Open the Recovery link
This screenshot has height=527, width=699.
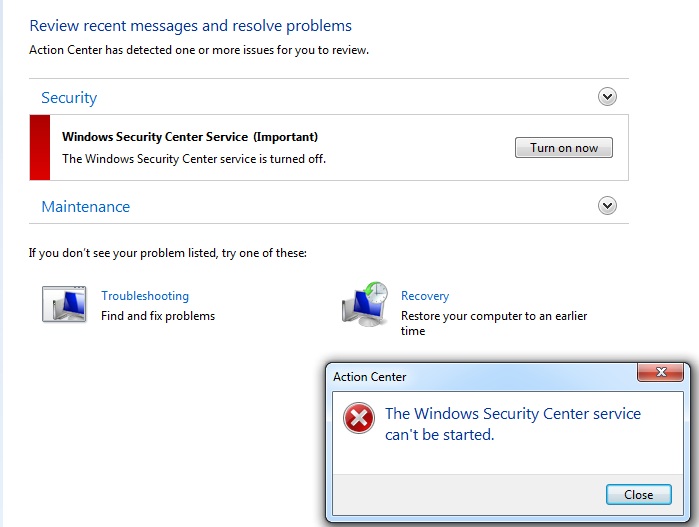pos(425,296)
